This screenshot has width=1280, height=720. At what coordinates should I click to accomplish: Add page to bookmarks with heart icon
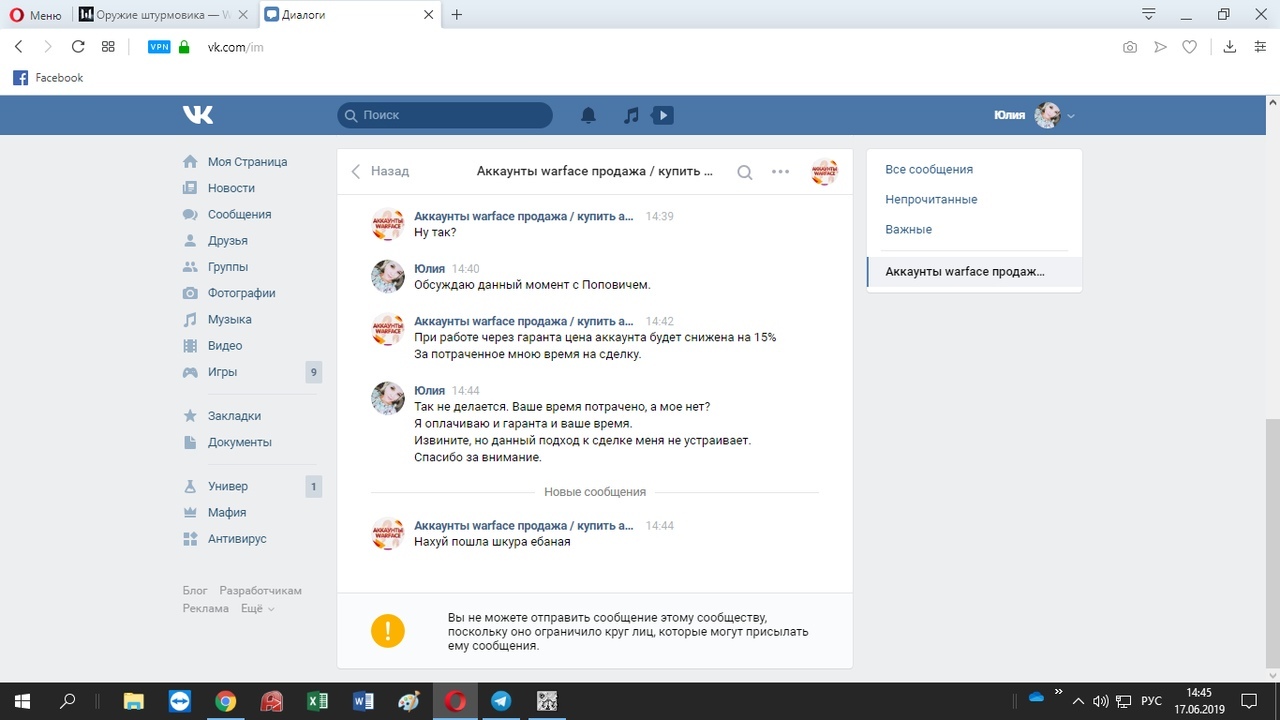click(1189, 47)
